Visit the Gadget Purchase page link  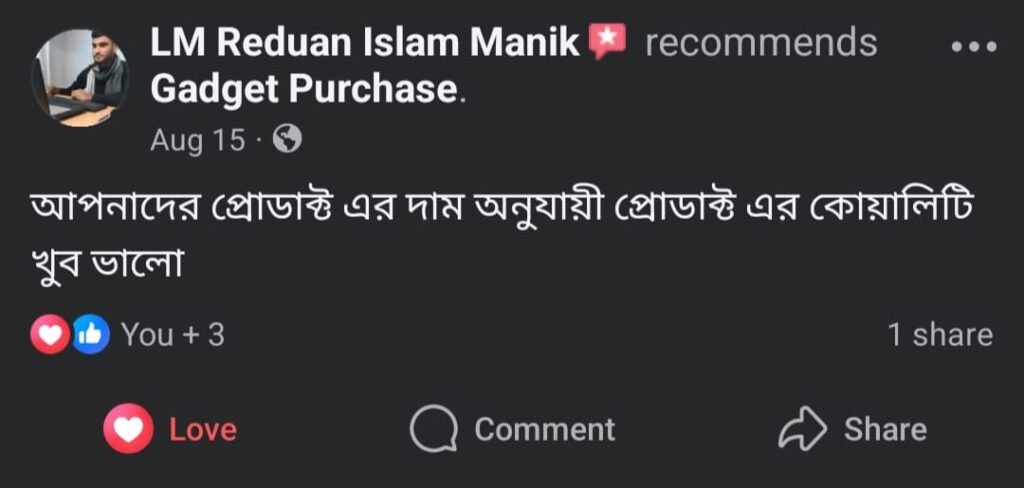coord(304,90)
